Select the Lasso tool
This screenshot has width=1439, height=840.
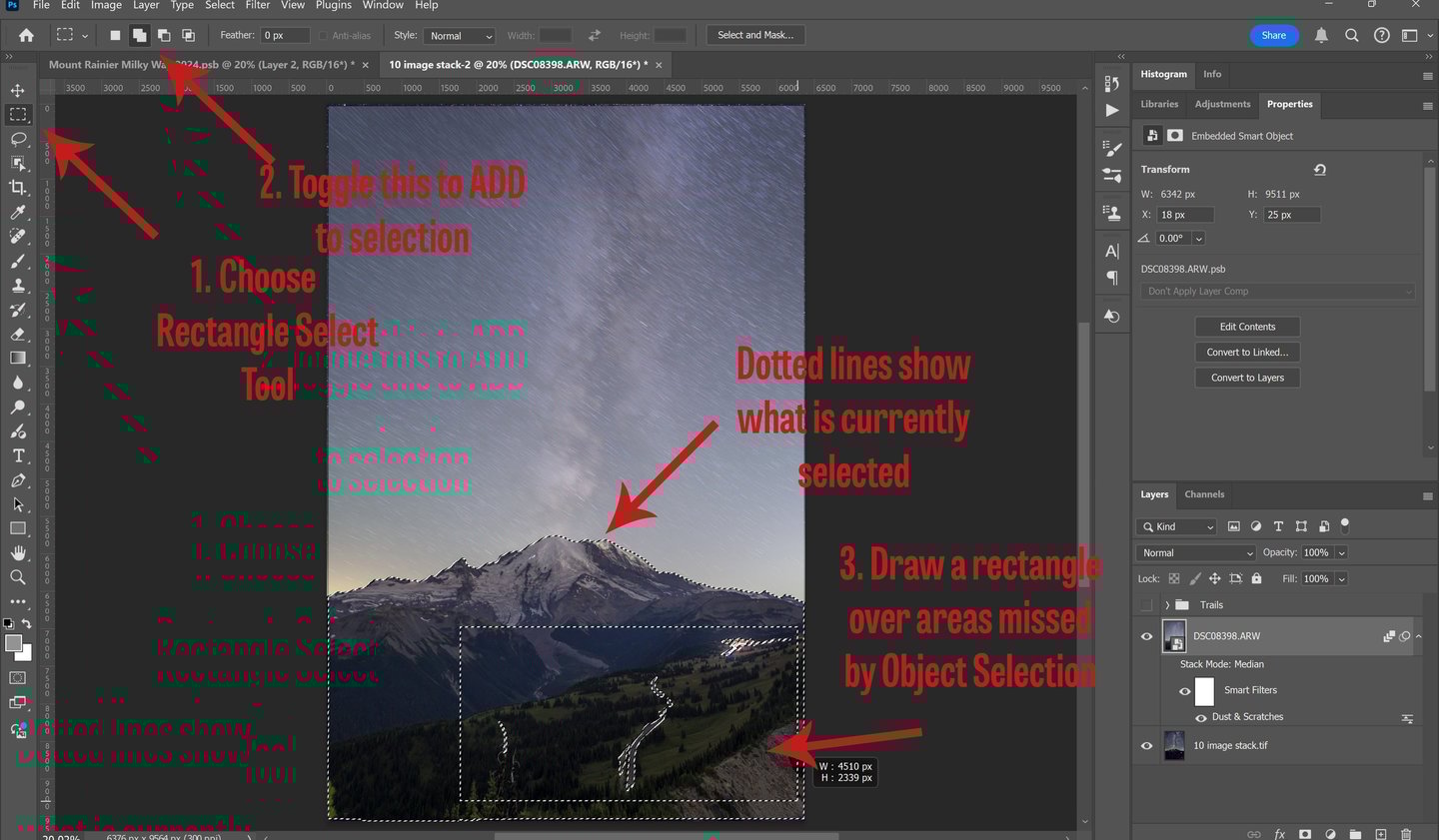pos(18,139)
